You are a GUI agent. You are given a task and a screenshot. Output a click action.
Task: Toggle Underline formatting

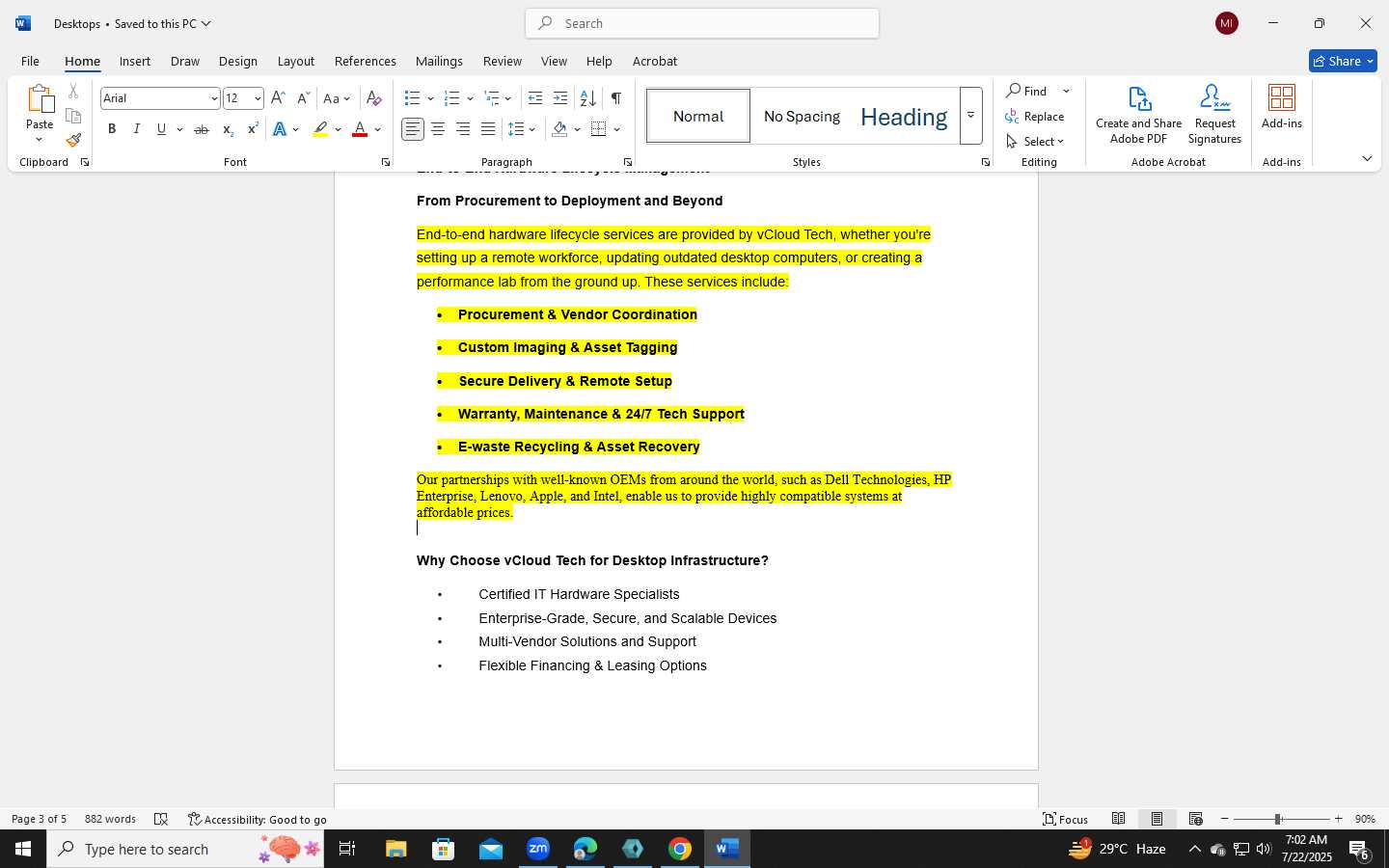tap(161, 129)
